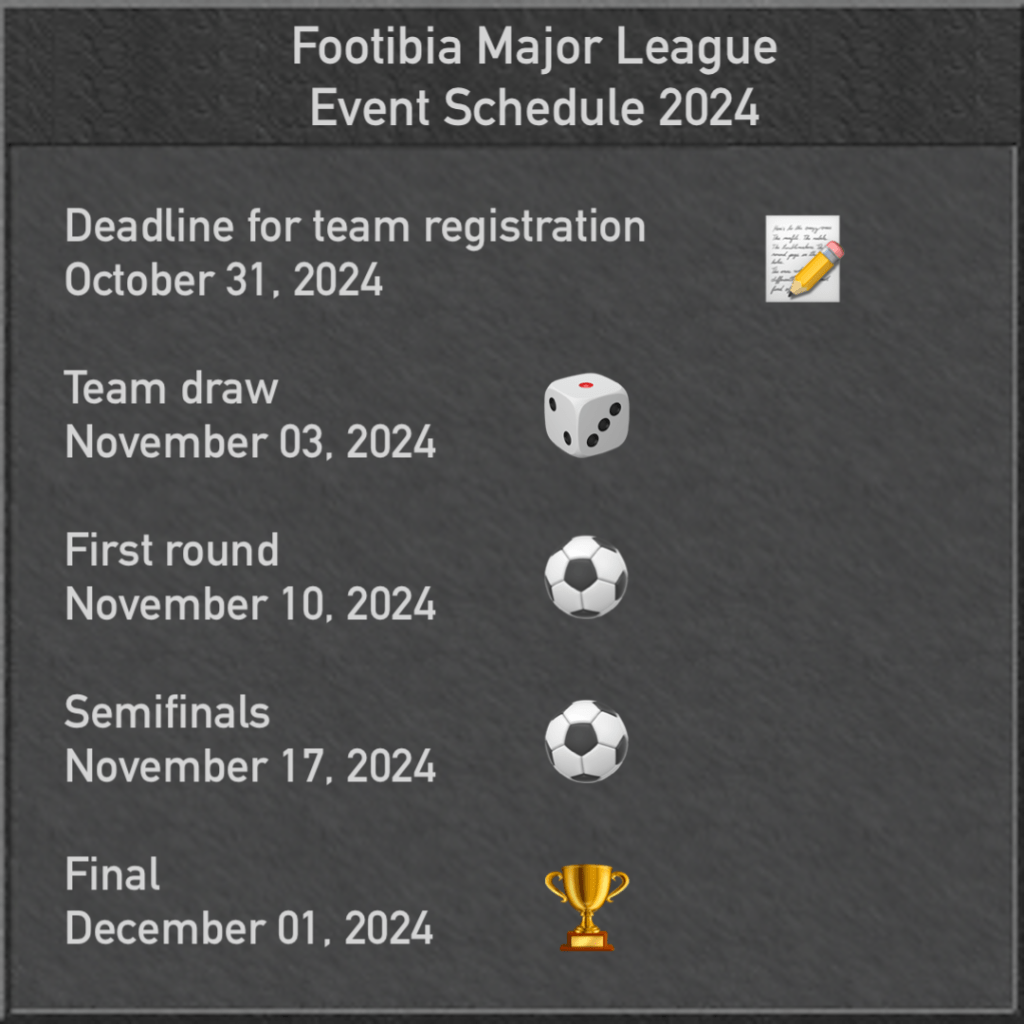Click the memo and pencil registration icon

[803, 258]
